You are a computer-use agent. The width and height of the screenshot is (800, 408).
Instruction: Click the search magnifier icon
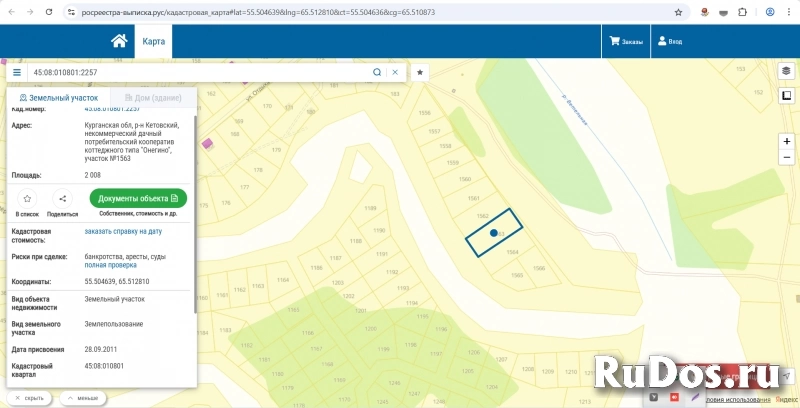click(377, 73)
